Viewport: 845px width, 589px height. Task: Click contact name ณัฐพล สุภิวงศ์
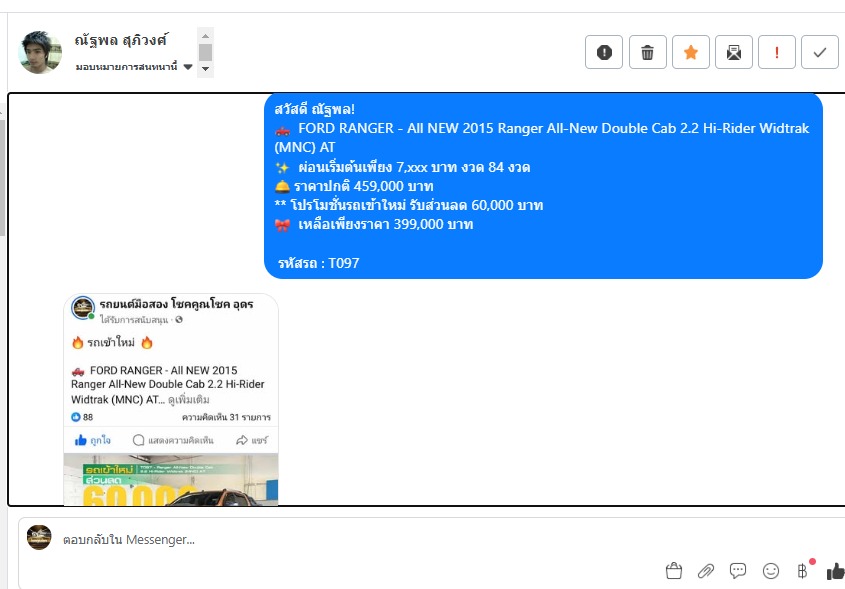tap(121, 40)
